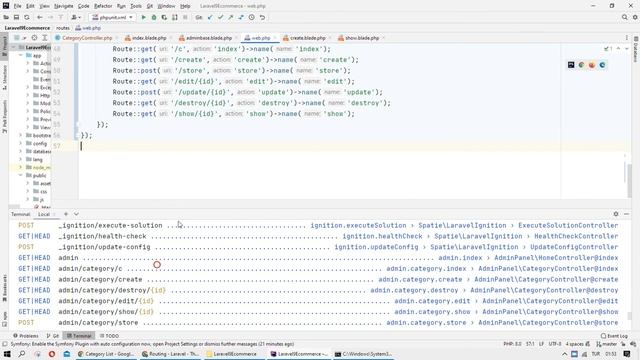Click Git Push arrow icon
Image resolution: width=640 pixels, height=360 pixels.
click(231, 18)
